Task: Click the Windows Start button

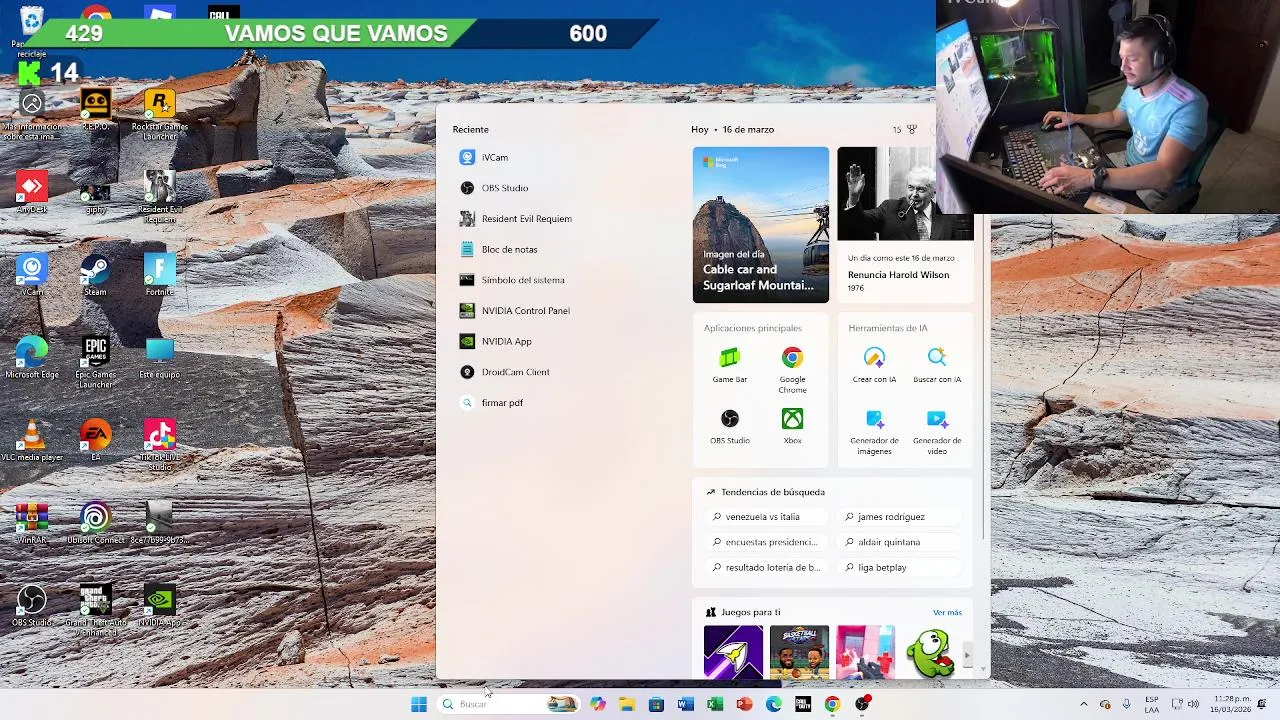Action: coord(419,704)
